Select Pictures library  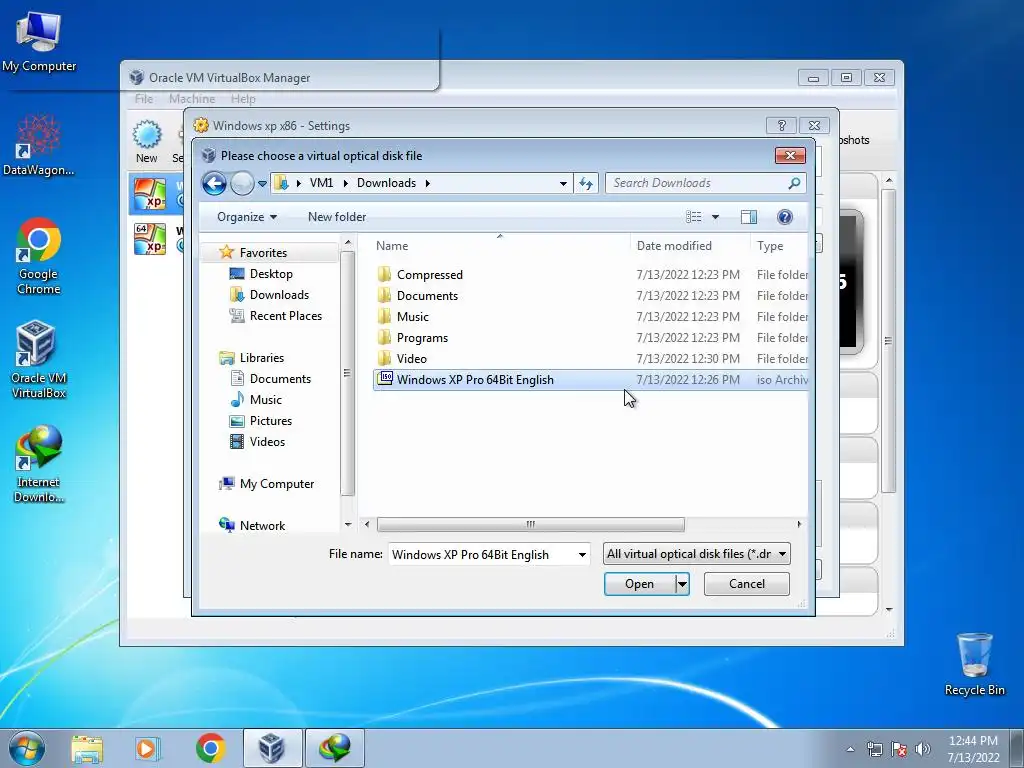(x=270, y=421)
